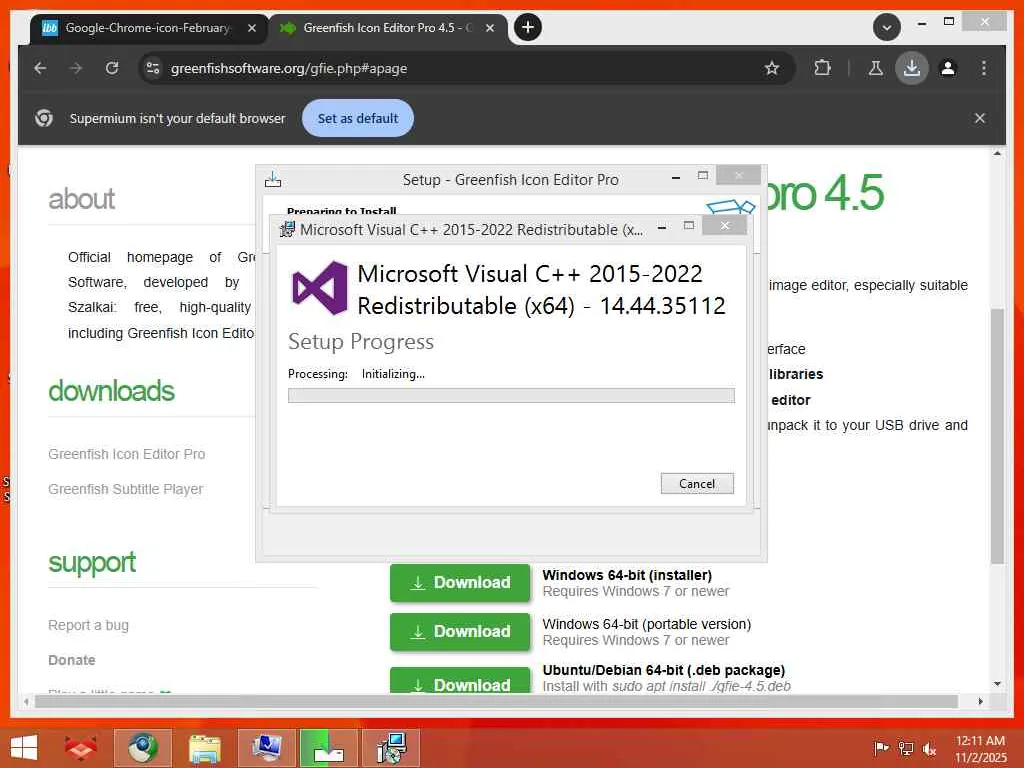Click the installer icon in Visual C++ title bar
1024x768 pixels.
pyautogui.click(x=287, y=229)
